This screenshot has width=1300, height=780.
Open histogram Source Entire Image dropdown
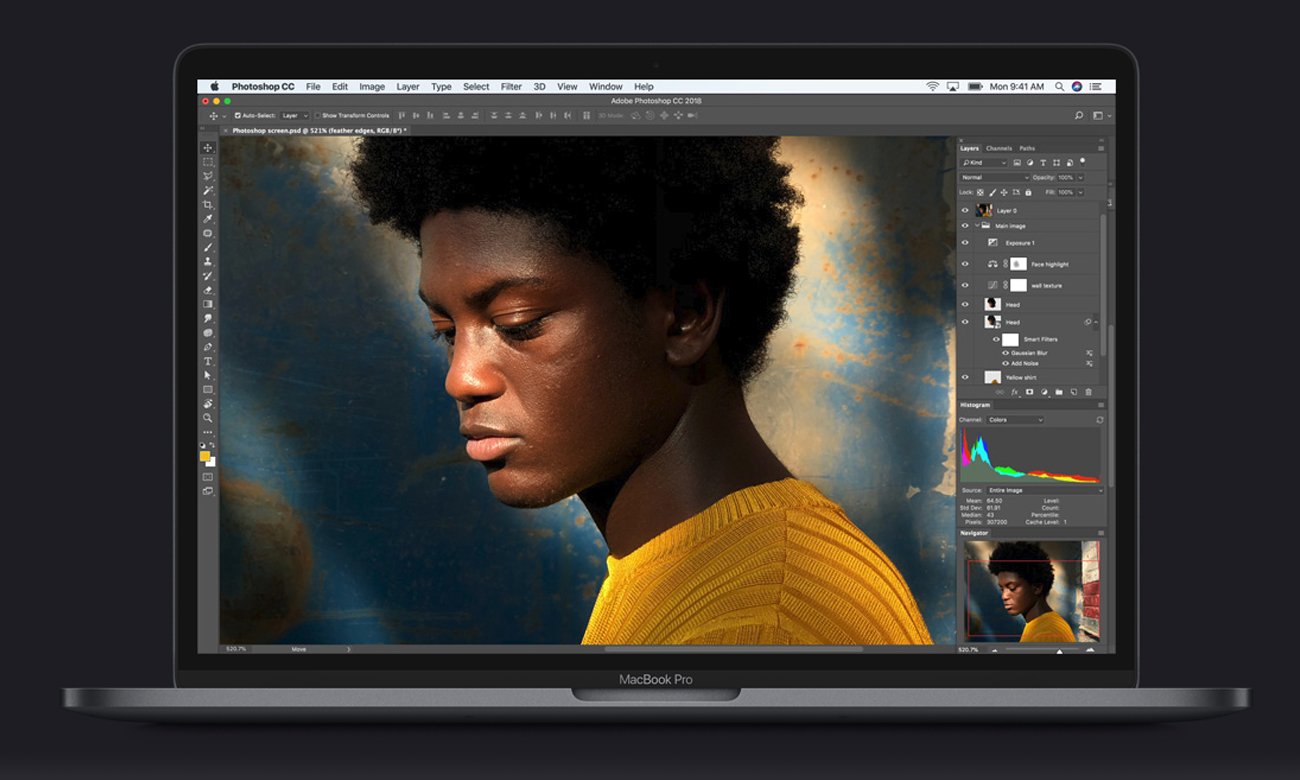[x=1045, y=490]
